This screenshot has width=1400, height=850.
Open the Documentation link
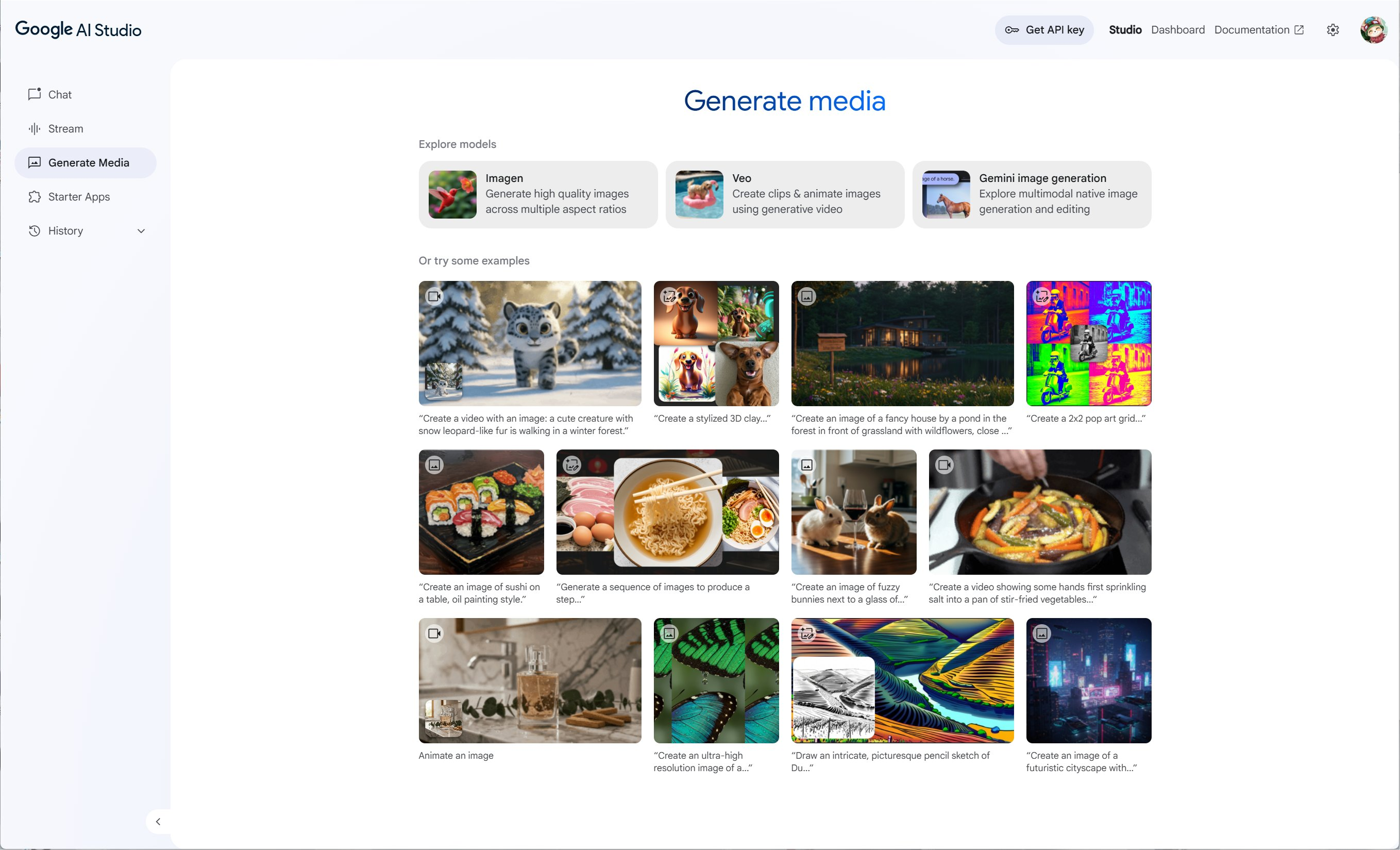1258,30
